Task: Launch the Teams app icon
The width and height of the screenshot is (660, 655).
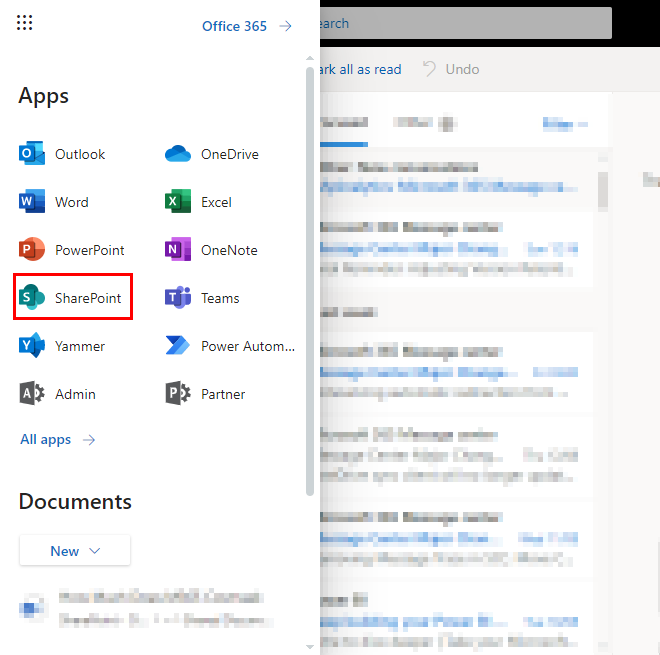Action: click(x=178, y=298)
